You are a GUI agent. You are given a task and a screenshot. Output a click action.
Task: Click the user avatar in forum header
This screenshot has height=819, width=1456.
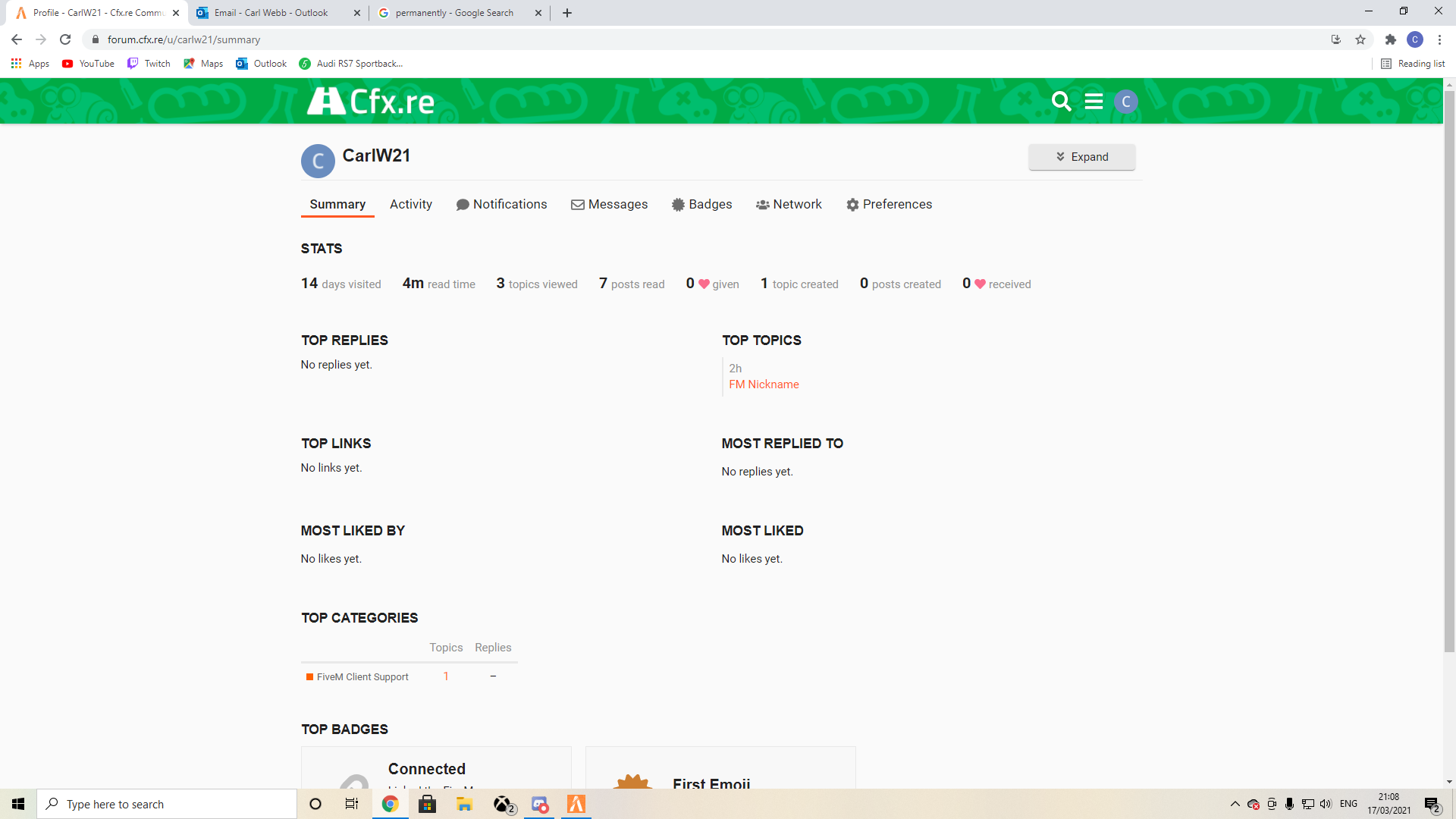[1126, 101]
